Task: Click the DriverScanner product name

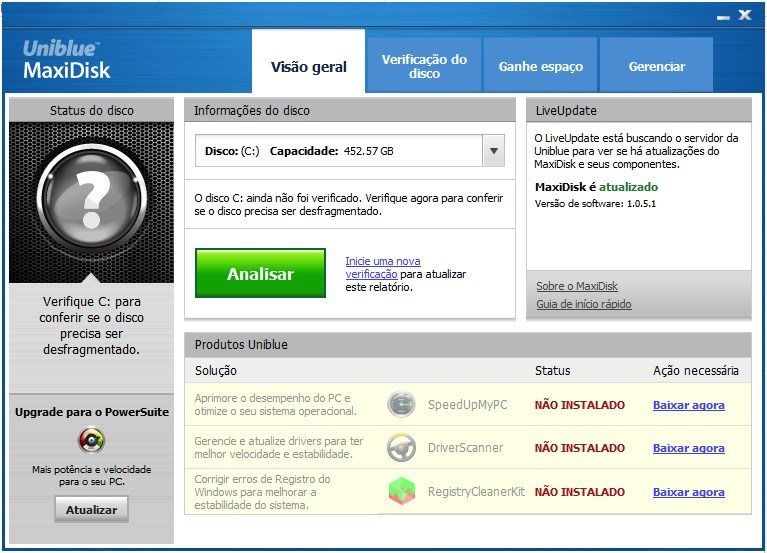Action: click(465, 447)
